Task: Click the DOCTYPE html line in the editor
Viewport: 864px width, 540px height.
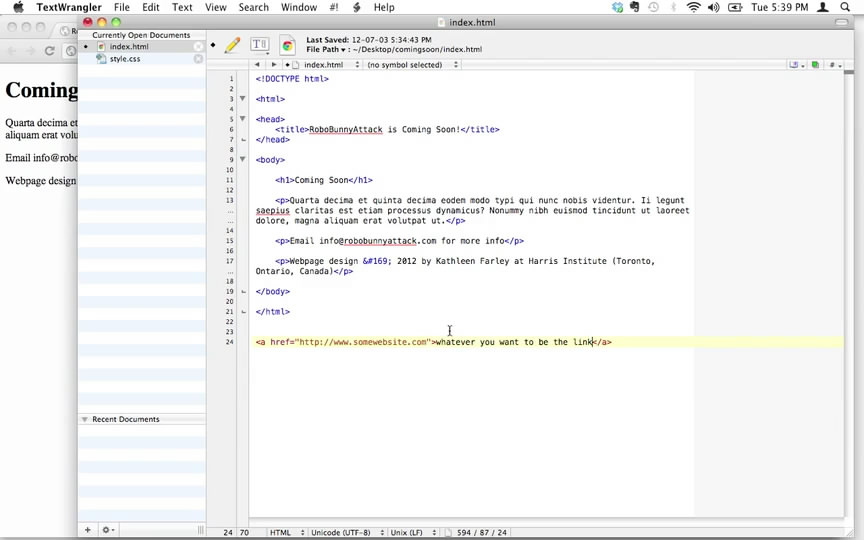Action: 292,79
